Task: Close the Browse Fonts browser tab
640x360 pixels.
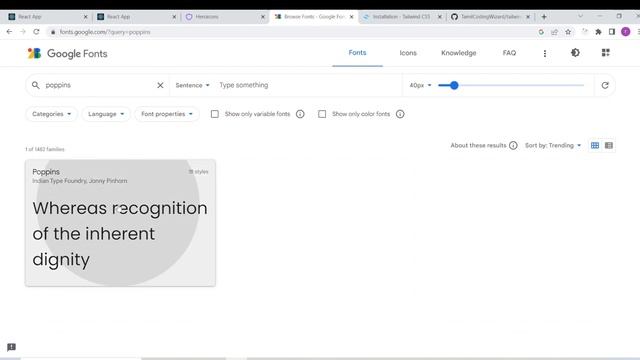Action: (x=351, y=17)
